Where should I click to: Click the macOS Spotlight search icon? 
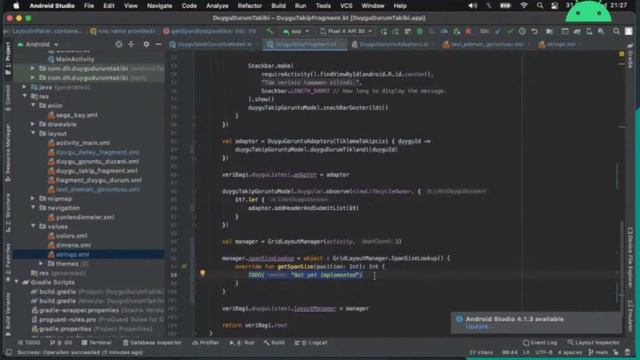(540, 6)
